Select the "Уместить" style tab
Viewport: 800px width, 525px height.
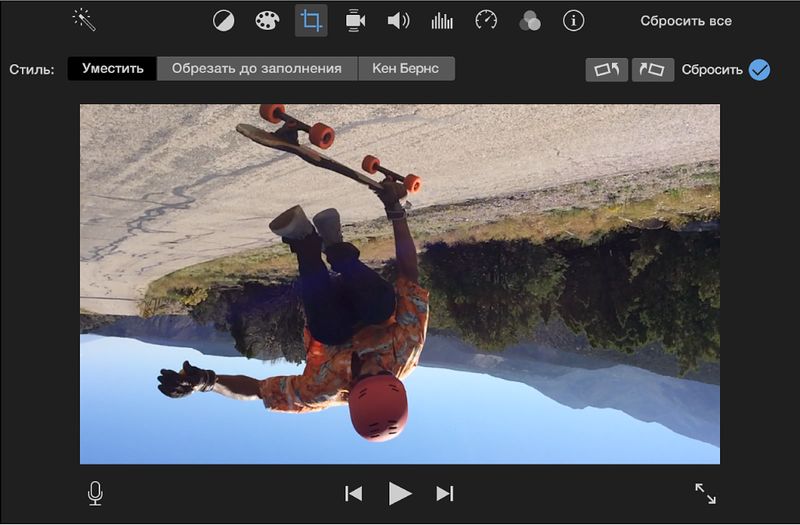click(112, 69)
